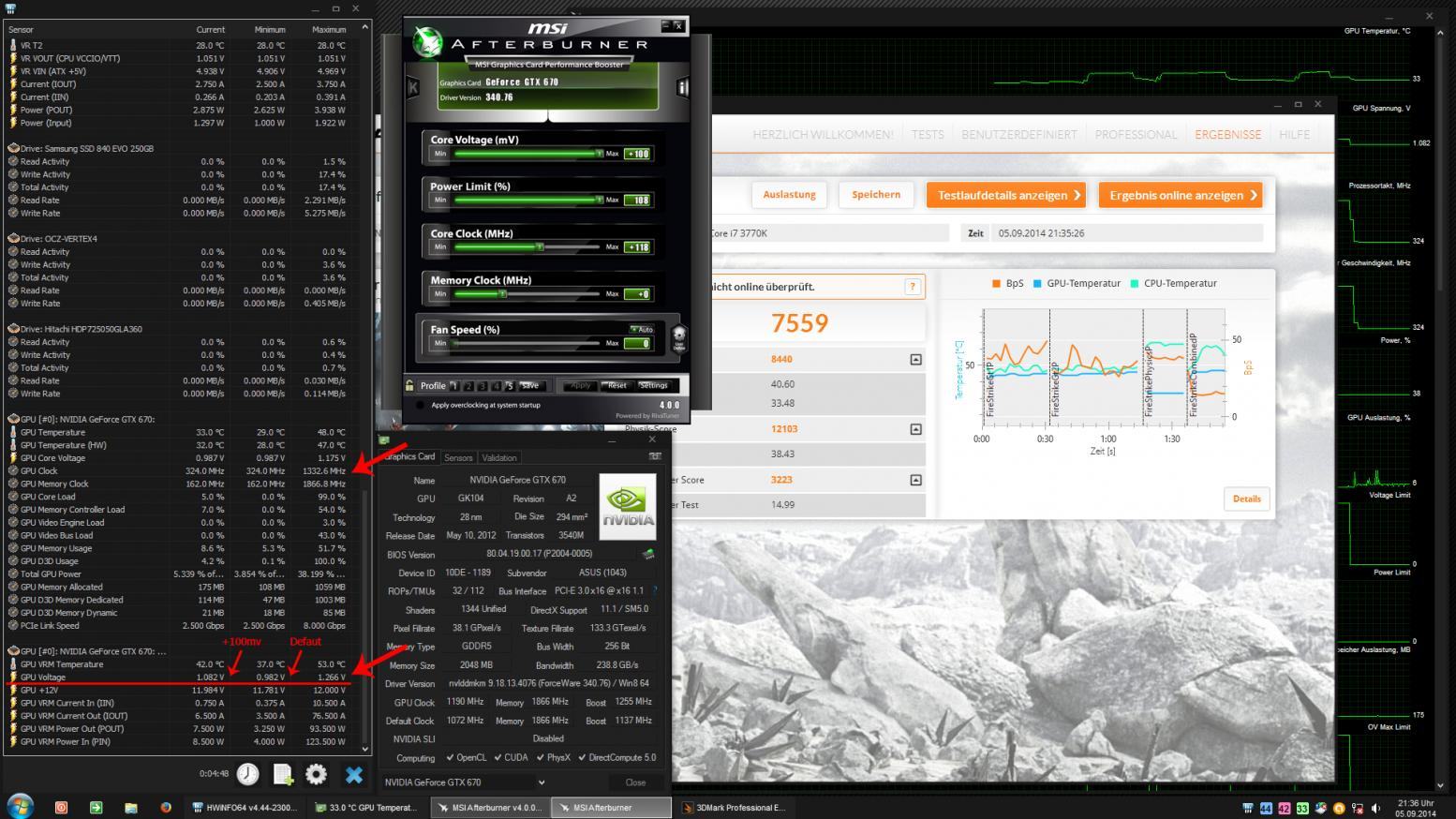The width and height of the screenshot is (1456, 819).
Task: Click the Ergebnis online anzeigen button
Action: coord(1181,195)
